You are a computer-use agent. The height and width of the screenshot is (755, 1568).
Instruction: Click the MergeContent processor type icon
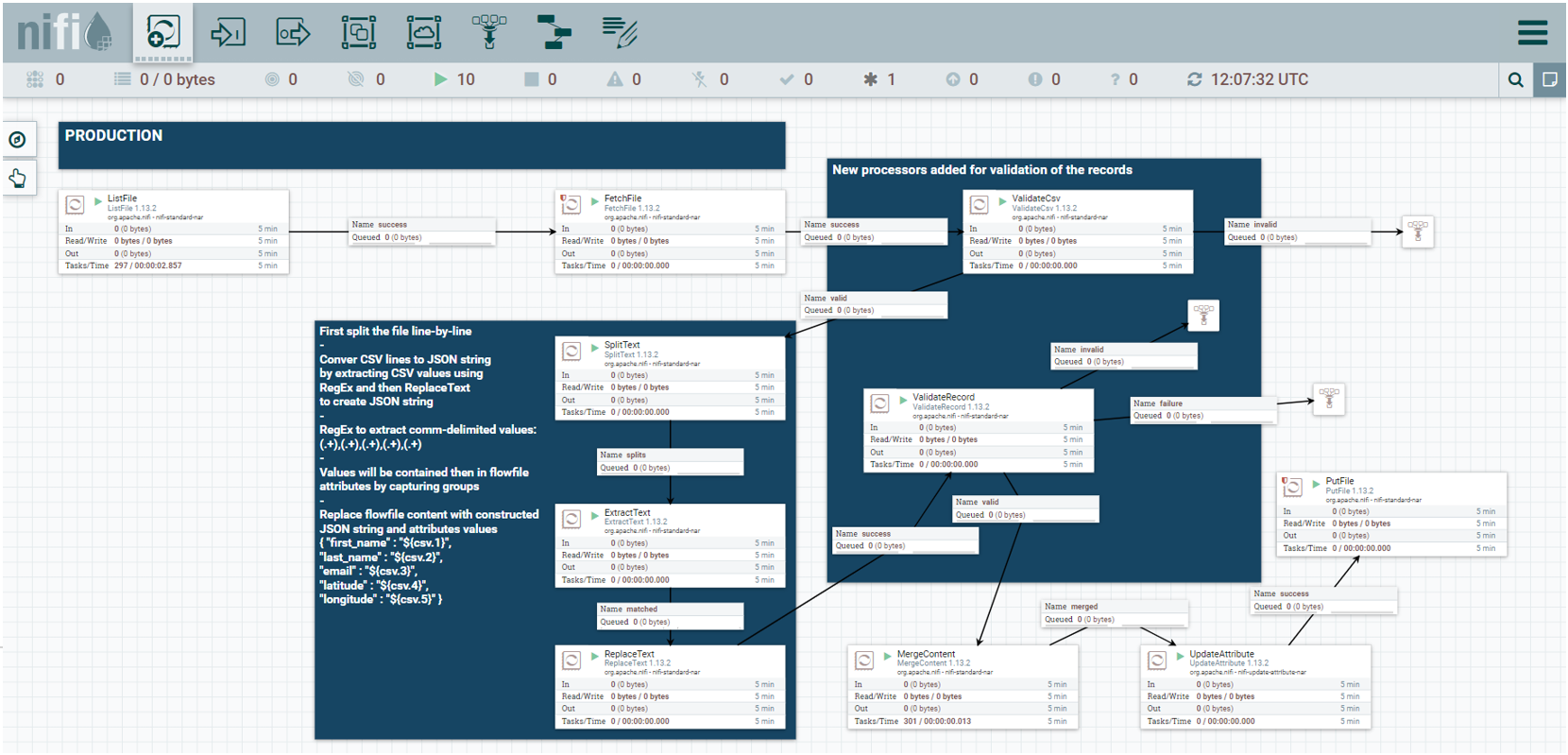pyautogui.click(x=864, y=660)
